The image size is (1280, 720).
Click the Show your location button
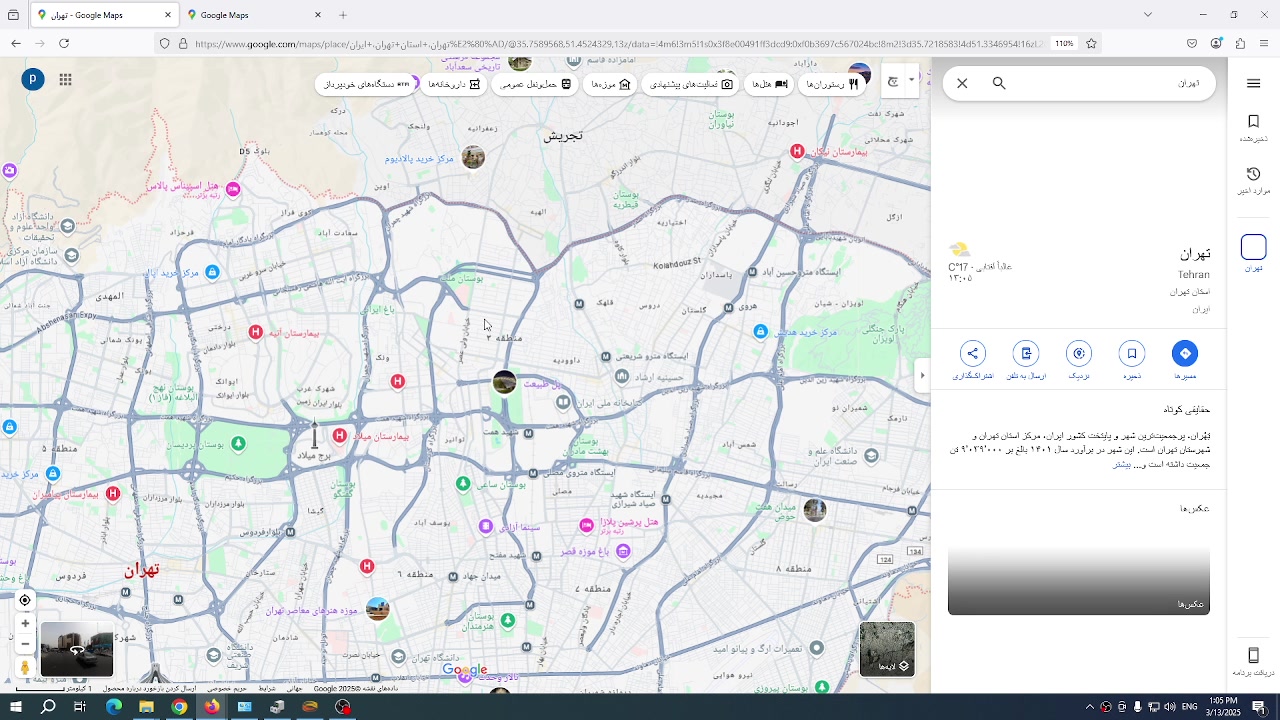[25, 600]
